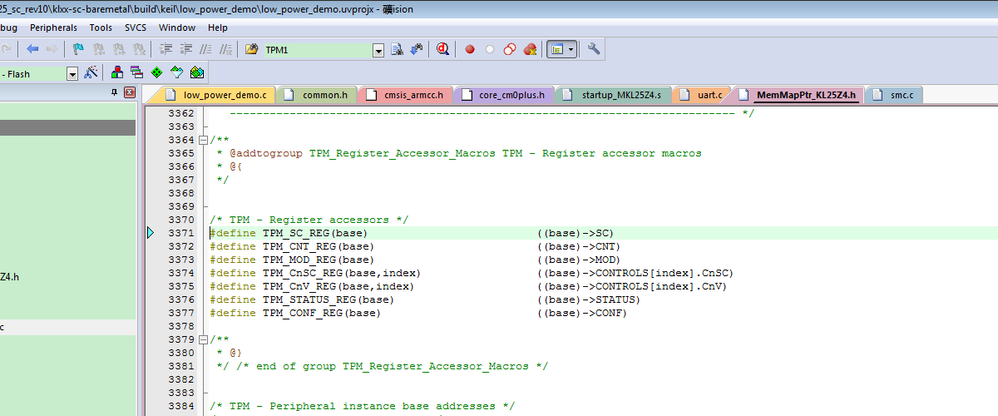
Task: Comment out the selection using the comment icon
Action: [x=206, y=49]
